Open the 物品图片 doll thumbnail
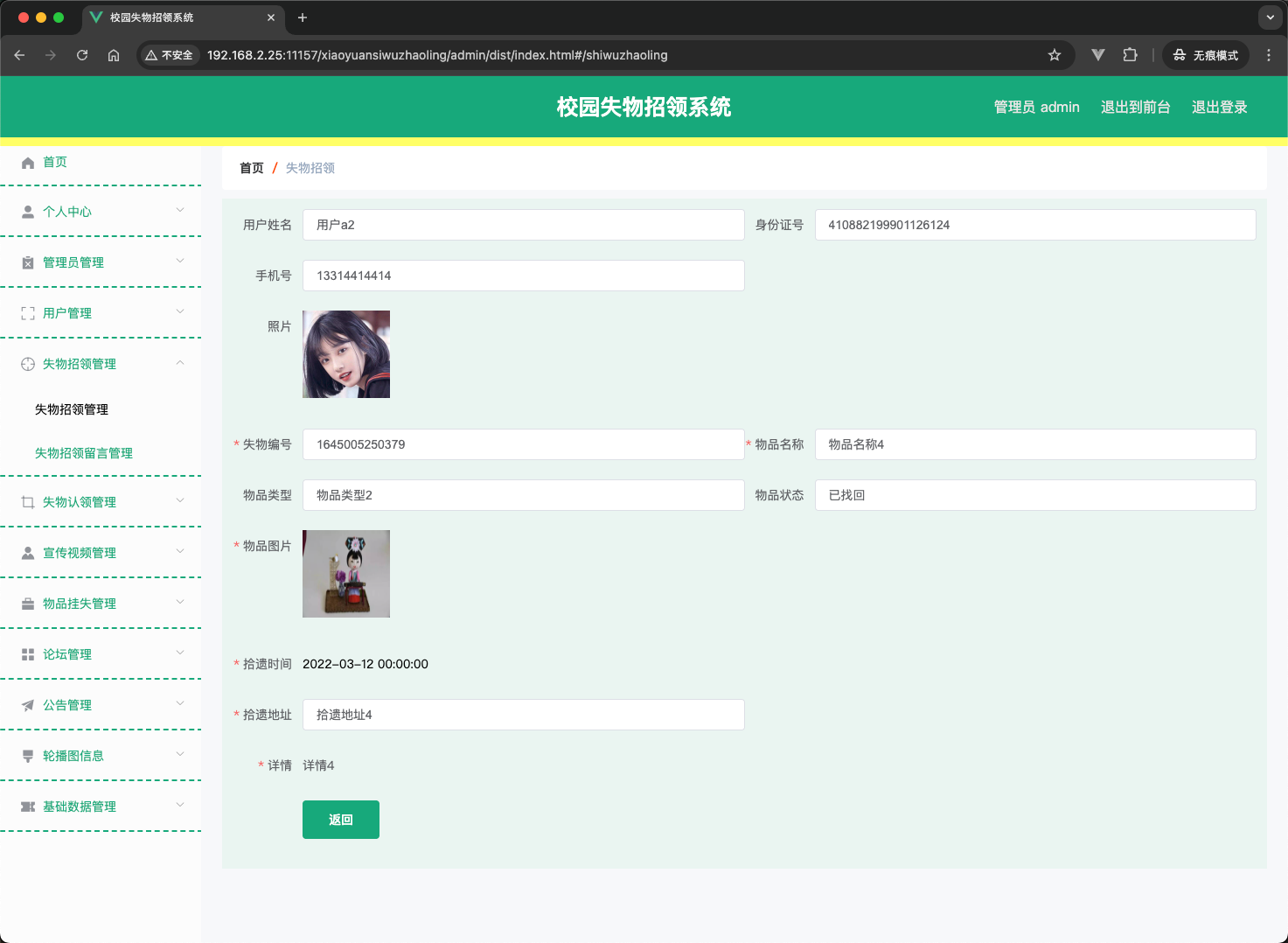 pos(346,574)
